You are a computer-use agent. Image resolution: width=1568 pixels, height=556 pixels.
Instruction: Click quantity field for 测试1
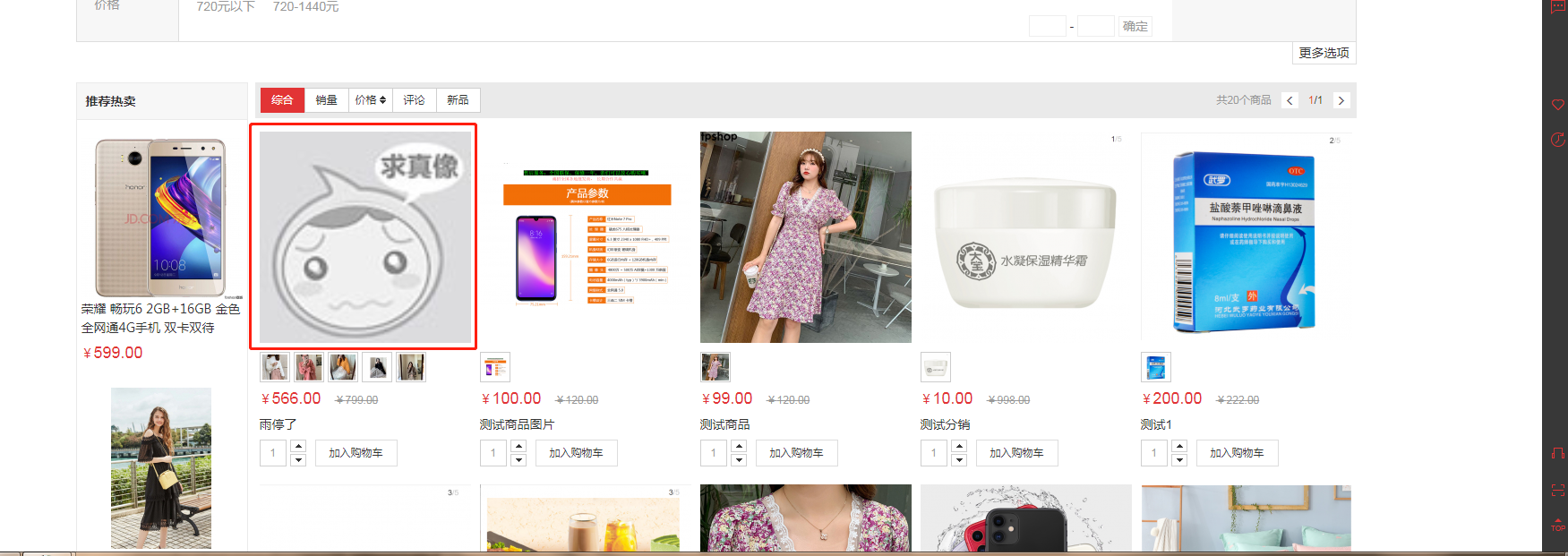pyautogui.click(x=1154, y=453)
